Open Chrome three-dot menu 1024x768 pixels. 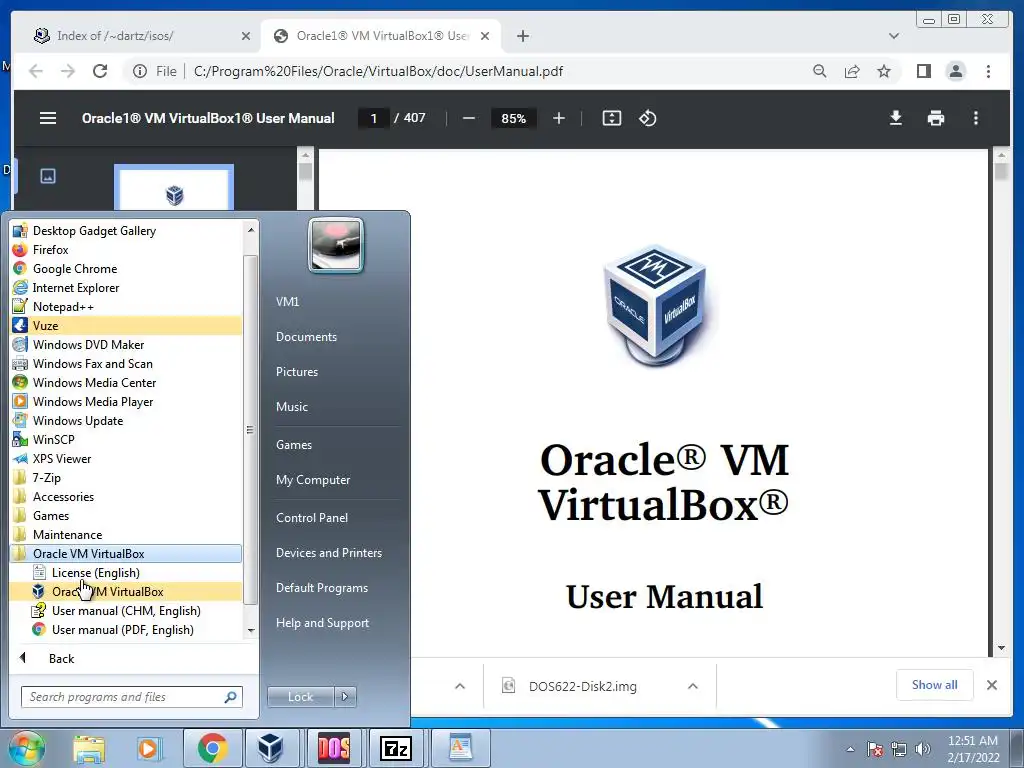[988, 71]
